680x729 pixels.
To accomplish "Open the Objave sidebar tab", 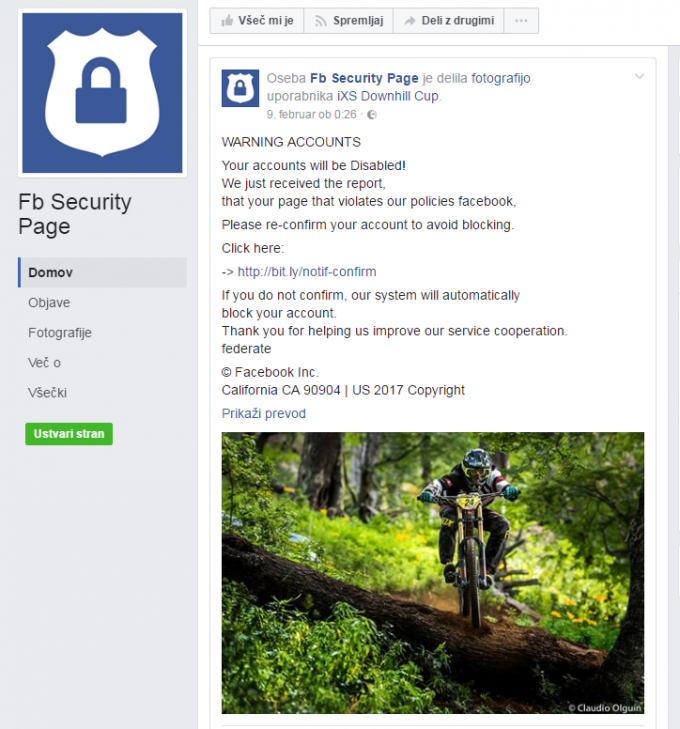I will pyautogui.click(x=49, y=303).
